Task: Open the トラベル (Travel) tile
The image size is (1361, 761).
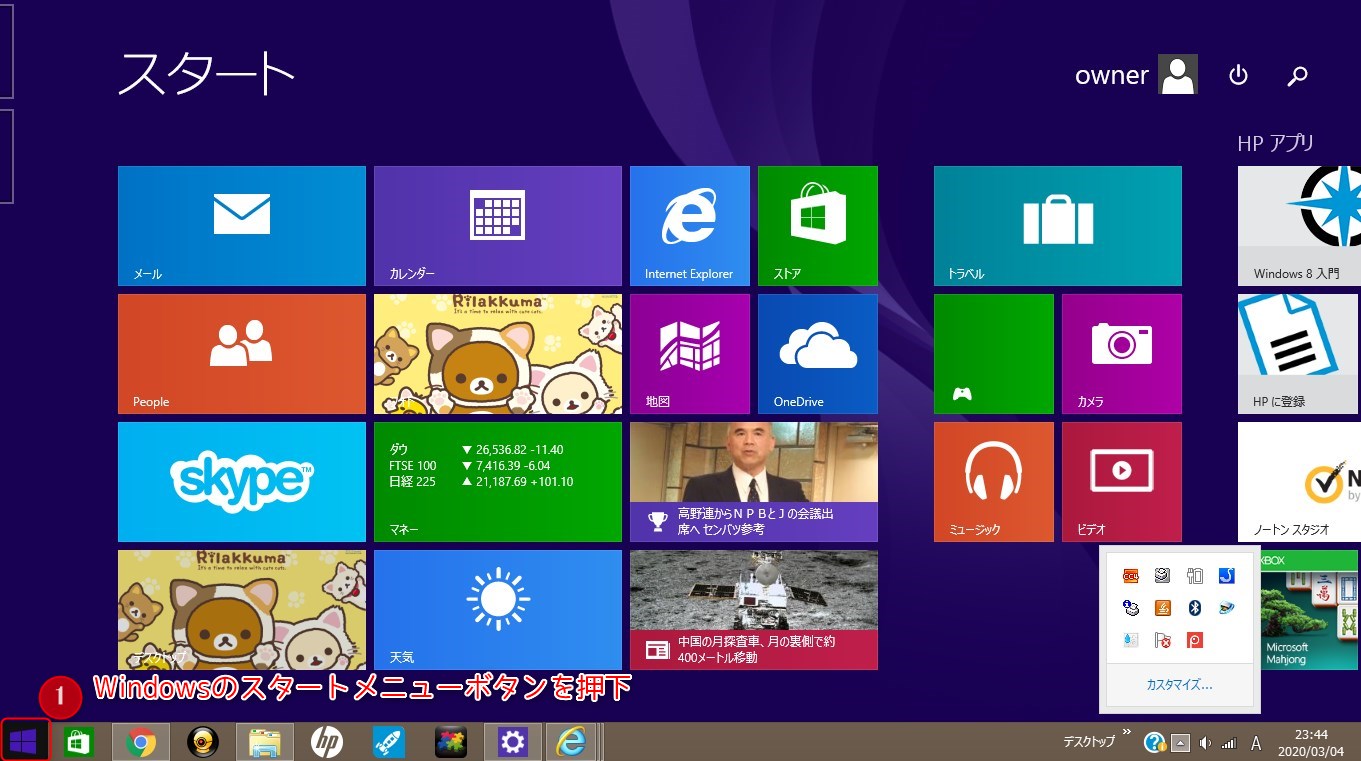Action: point(1058,226)
